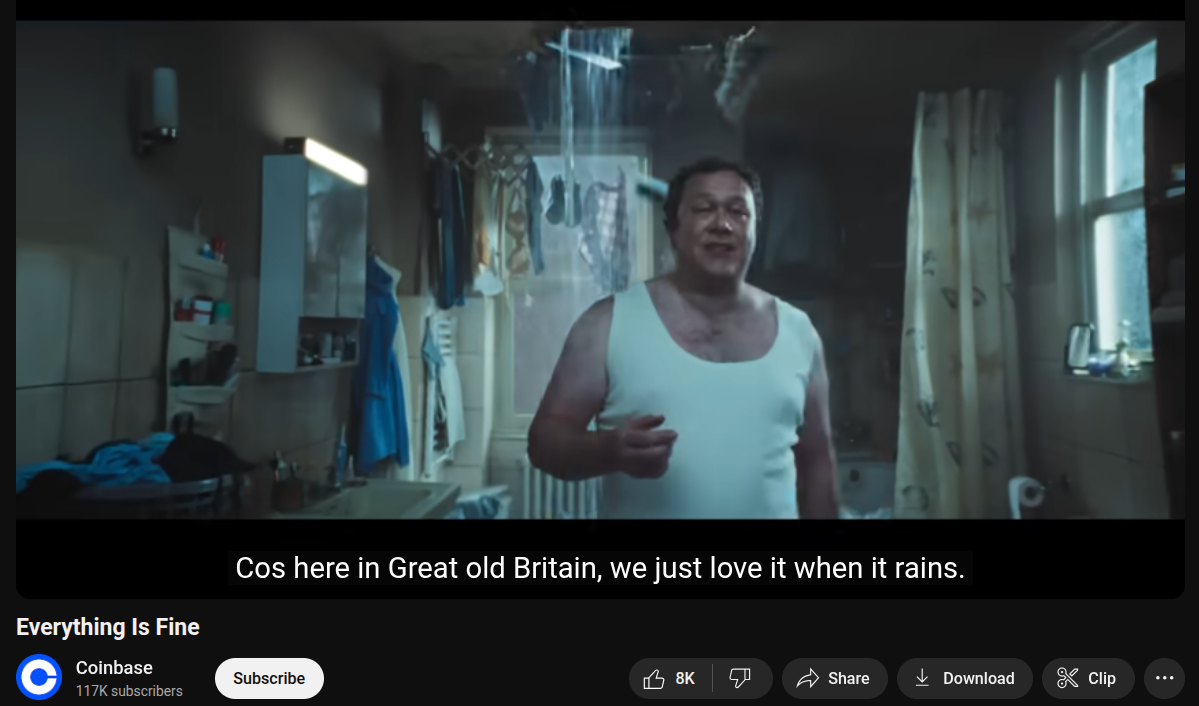1199x706 pixels.
Task: Open the Coinbase channel avatar
Action: [x=39, y=677]
